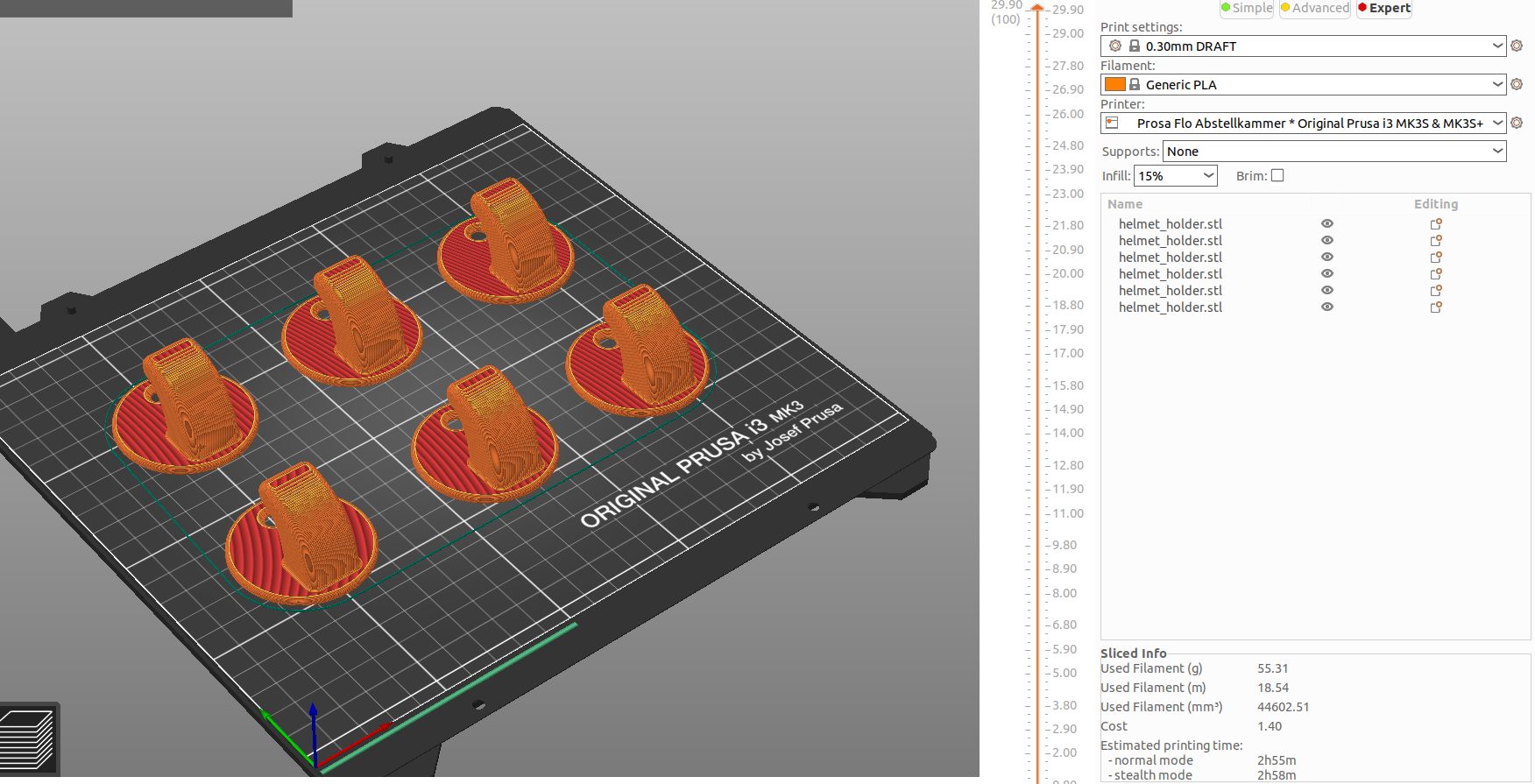Viewport: 1535px width, 784px height.
Task: Click the Name column header
Action: coord(1125,204)
